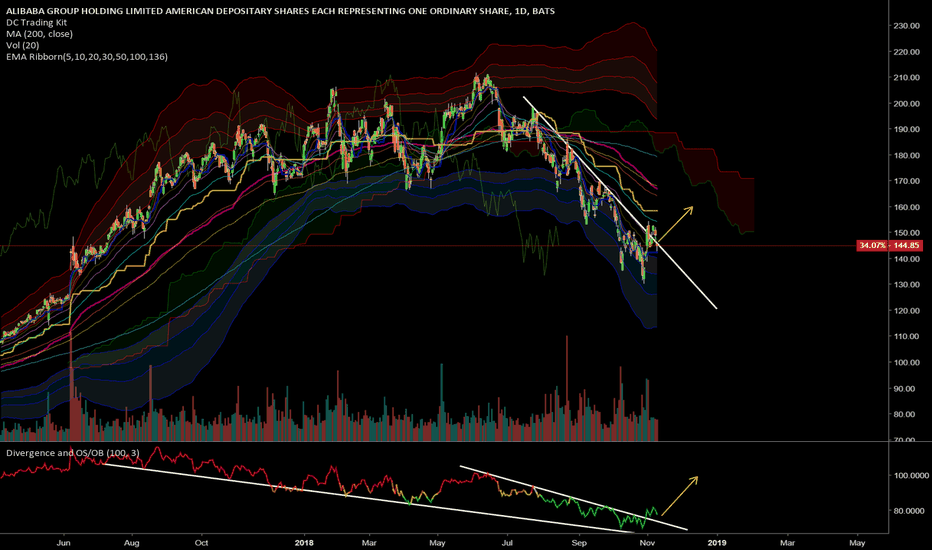Select the DC Trading Kit indicator label
Screen dimensions: 932x550
click(36, 23)
